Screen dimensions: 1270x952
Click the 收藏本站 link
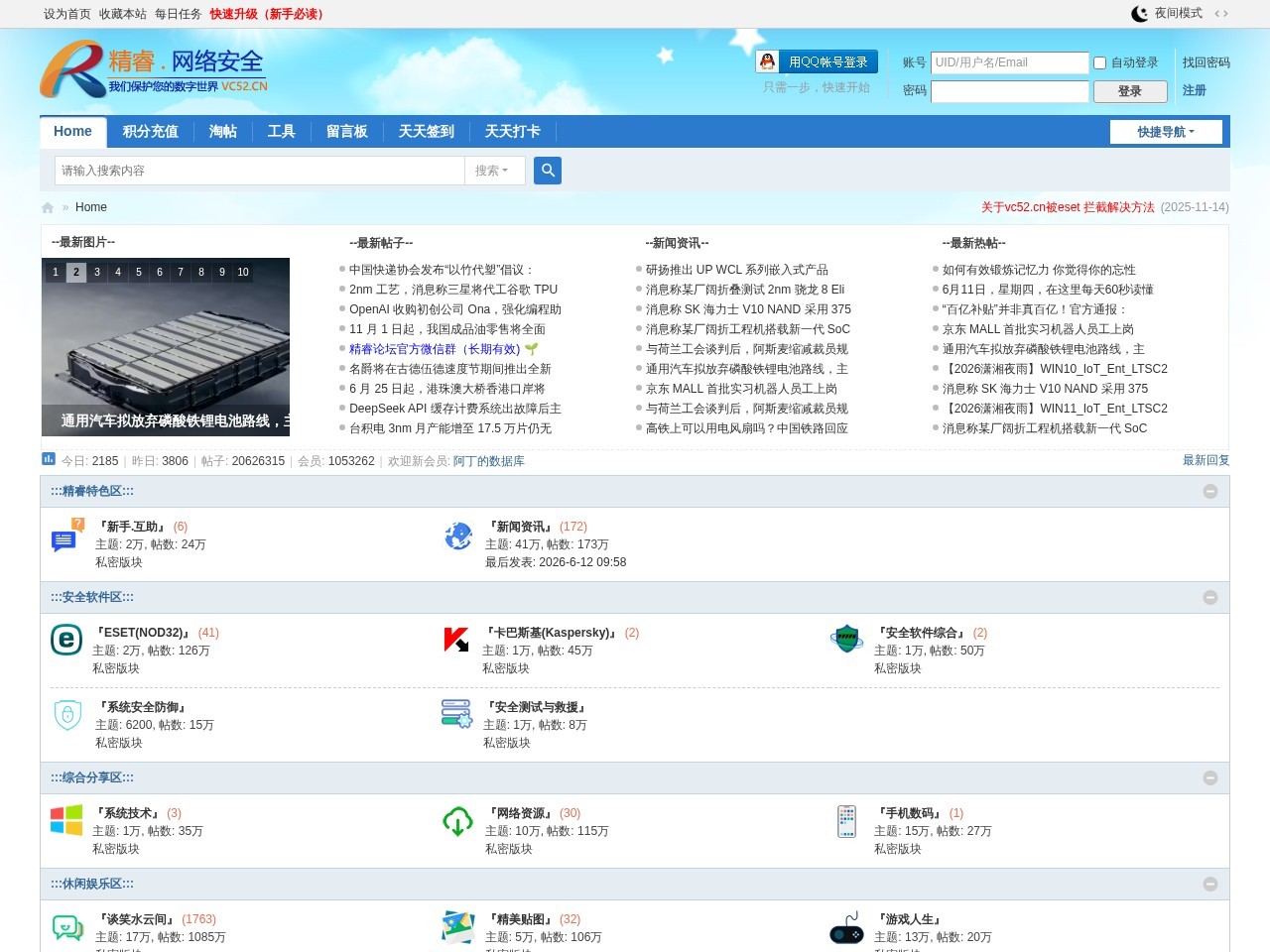pyautogui.click(x=122, y=14)
